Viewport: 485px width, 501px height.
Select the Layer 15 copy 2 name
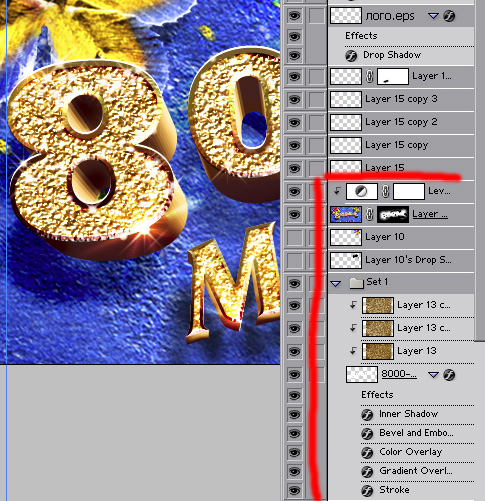tap(401, 122)
